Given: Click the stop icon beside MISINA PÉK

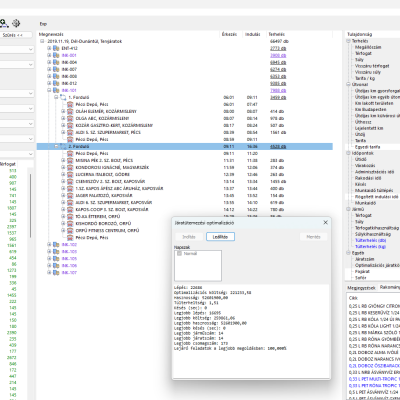Looking at the screenshot, I should point(70,160).
